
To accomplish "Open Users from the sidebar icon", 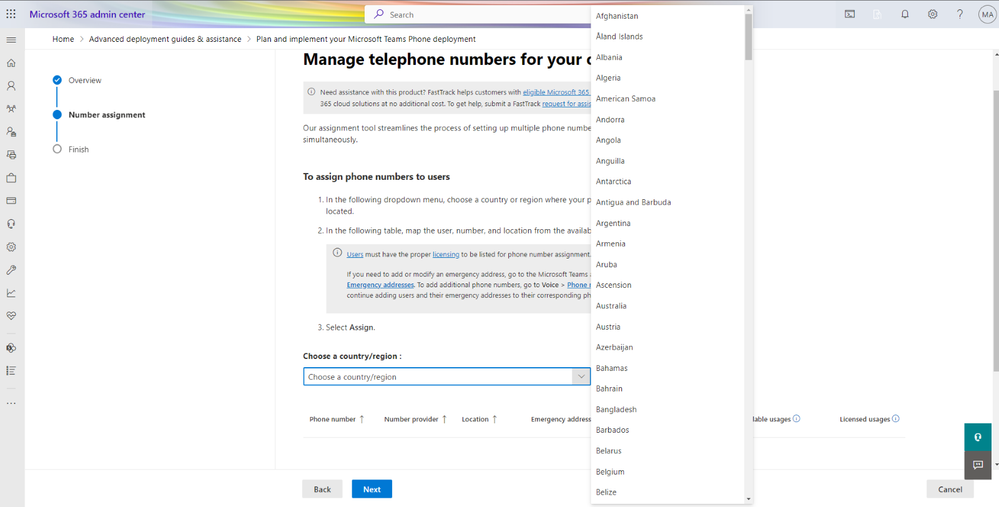I will pos(11,85).
